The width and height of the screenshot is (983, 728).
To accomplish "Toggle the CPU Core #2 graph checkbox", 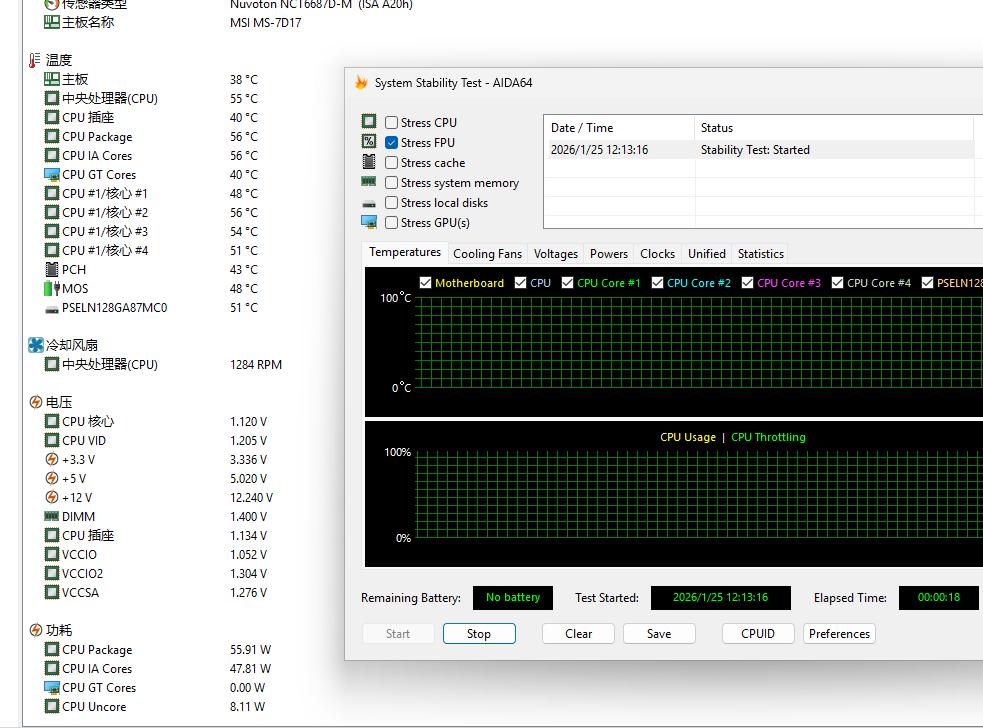I will (657, 283).
